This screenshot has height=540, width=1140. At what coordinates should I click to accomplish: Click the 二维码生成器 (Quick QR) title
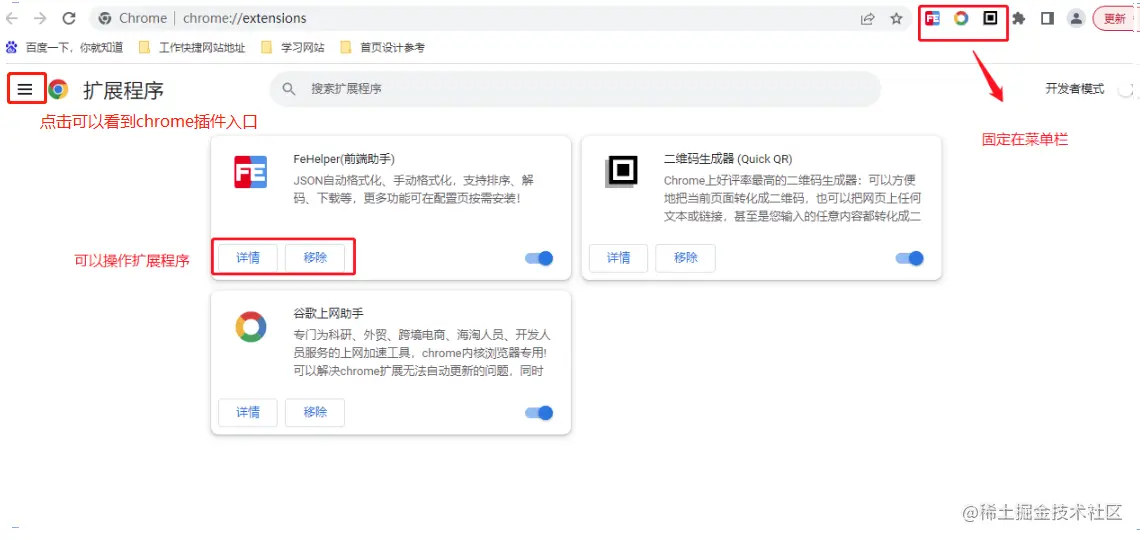click(728, 158)
